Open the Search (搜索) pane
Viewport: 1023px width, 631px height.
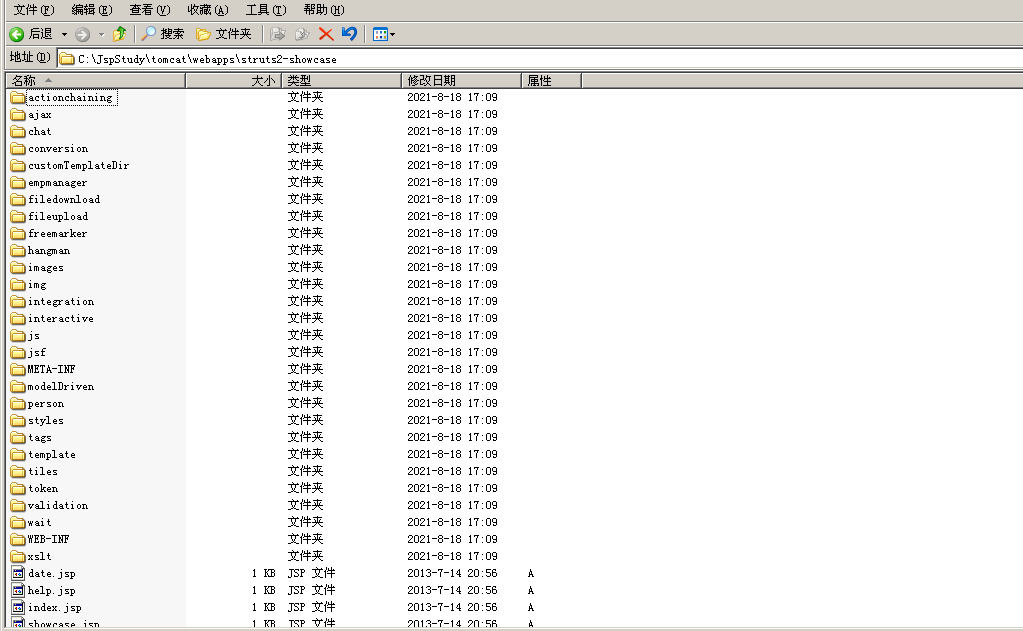163,34
